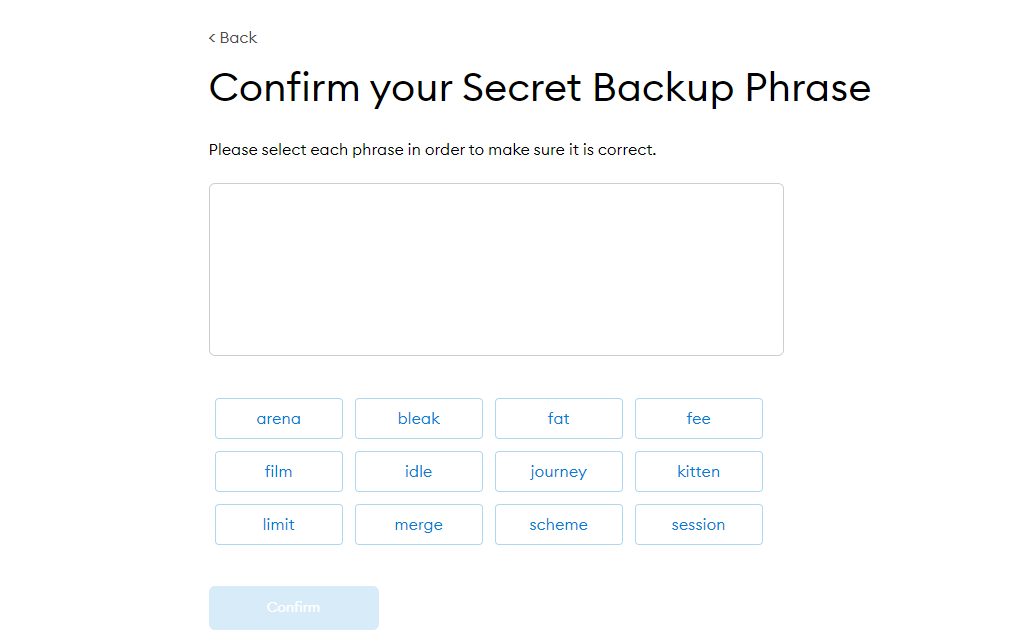This screenshot has height=641, width=1019.
Task: Select the word film
Action: 279,471
